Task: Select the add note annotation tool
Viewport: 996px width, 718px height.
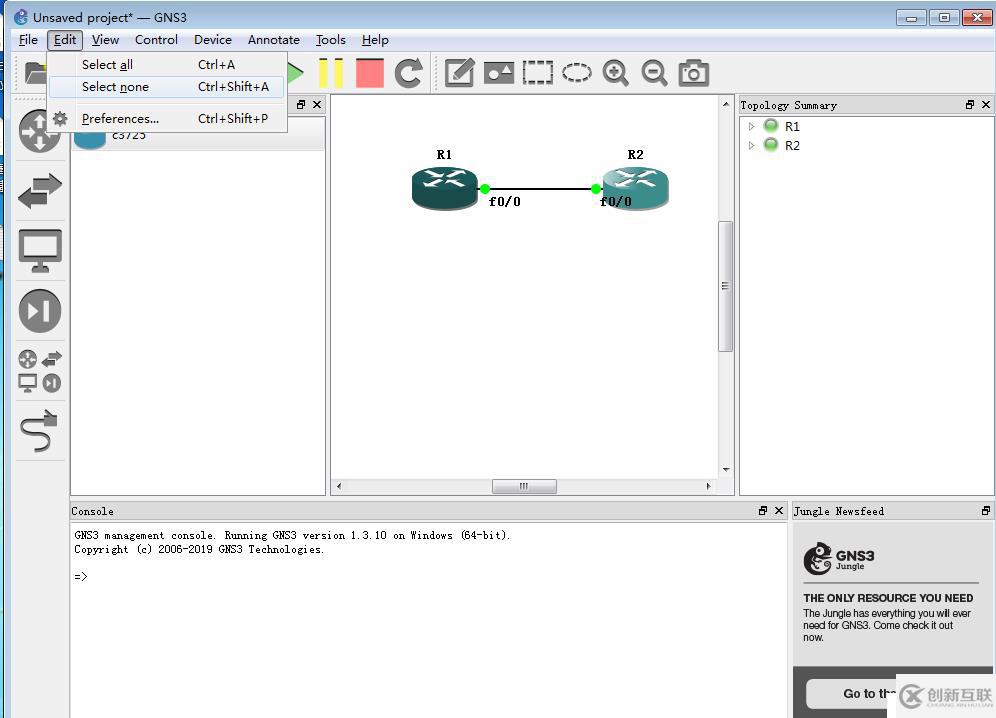Action: pos(459,73)
